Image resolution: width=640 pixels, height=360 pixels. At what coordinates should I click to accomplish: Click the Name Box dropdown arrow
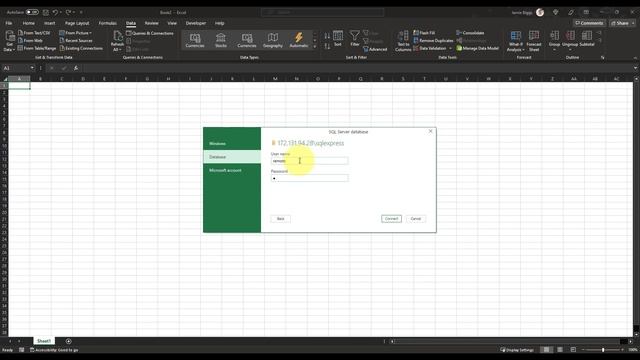[x=32, y=68]
